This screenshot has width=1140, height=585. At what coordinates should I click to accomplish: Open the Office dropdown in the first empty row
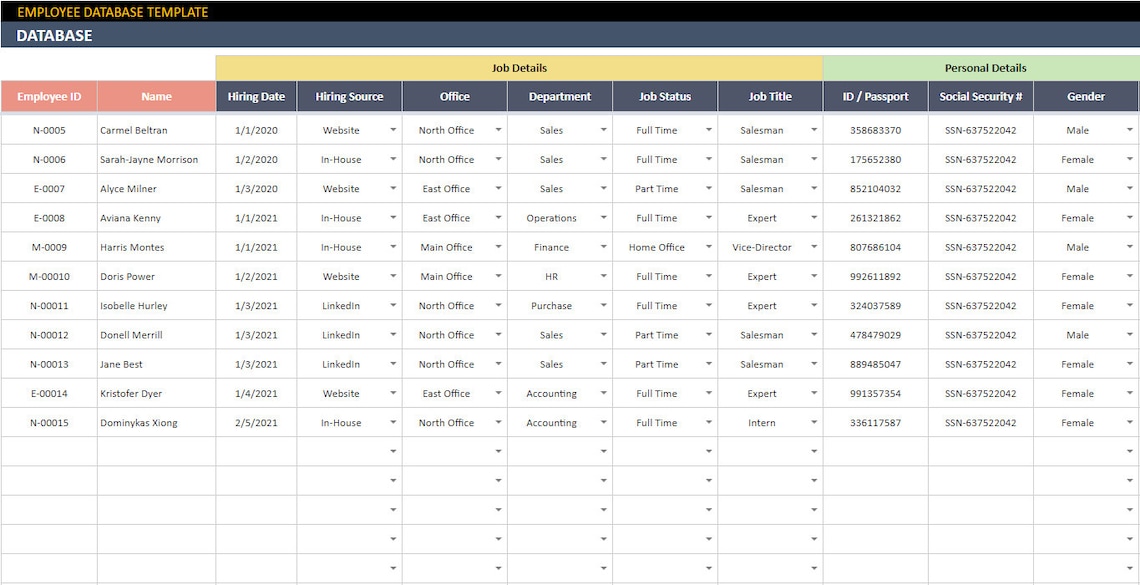498,451
